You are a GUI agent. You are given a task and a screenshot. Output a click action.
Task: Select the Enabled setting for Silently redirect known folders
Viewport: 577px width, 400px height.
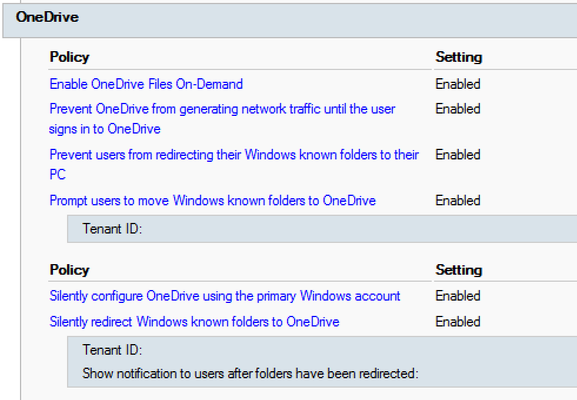tap(458, 322)
